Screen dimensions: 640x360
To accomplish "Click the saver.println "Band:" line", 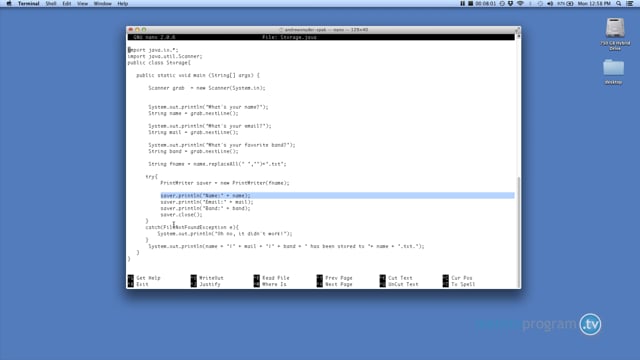I will click(205, 208).
